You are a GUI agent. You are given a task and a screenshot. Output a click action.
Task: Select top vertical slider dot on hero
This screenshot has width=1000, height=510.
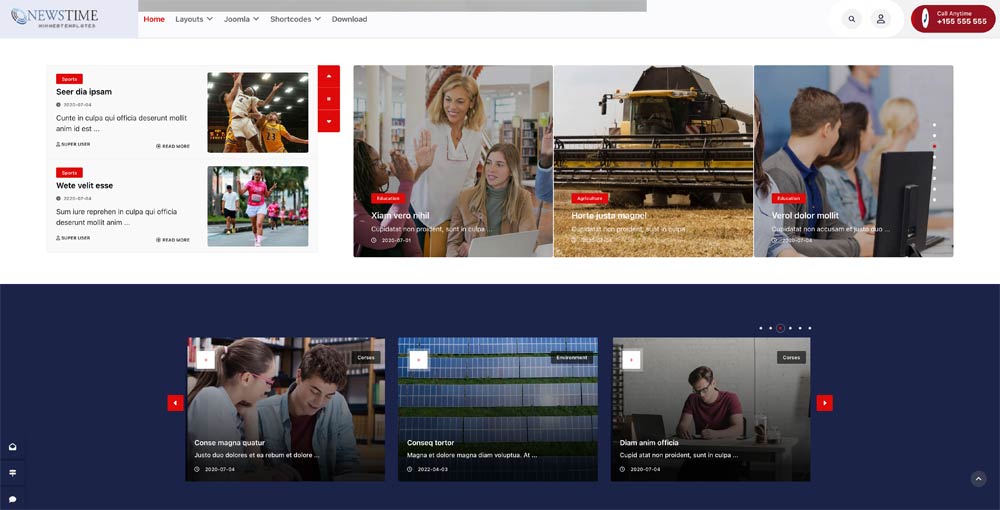(x=934, y=125)
